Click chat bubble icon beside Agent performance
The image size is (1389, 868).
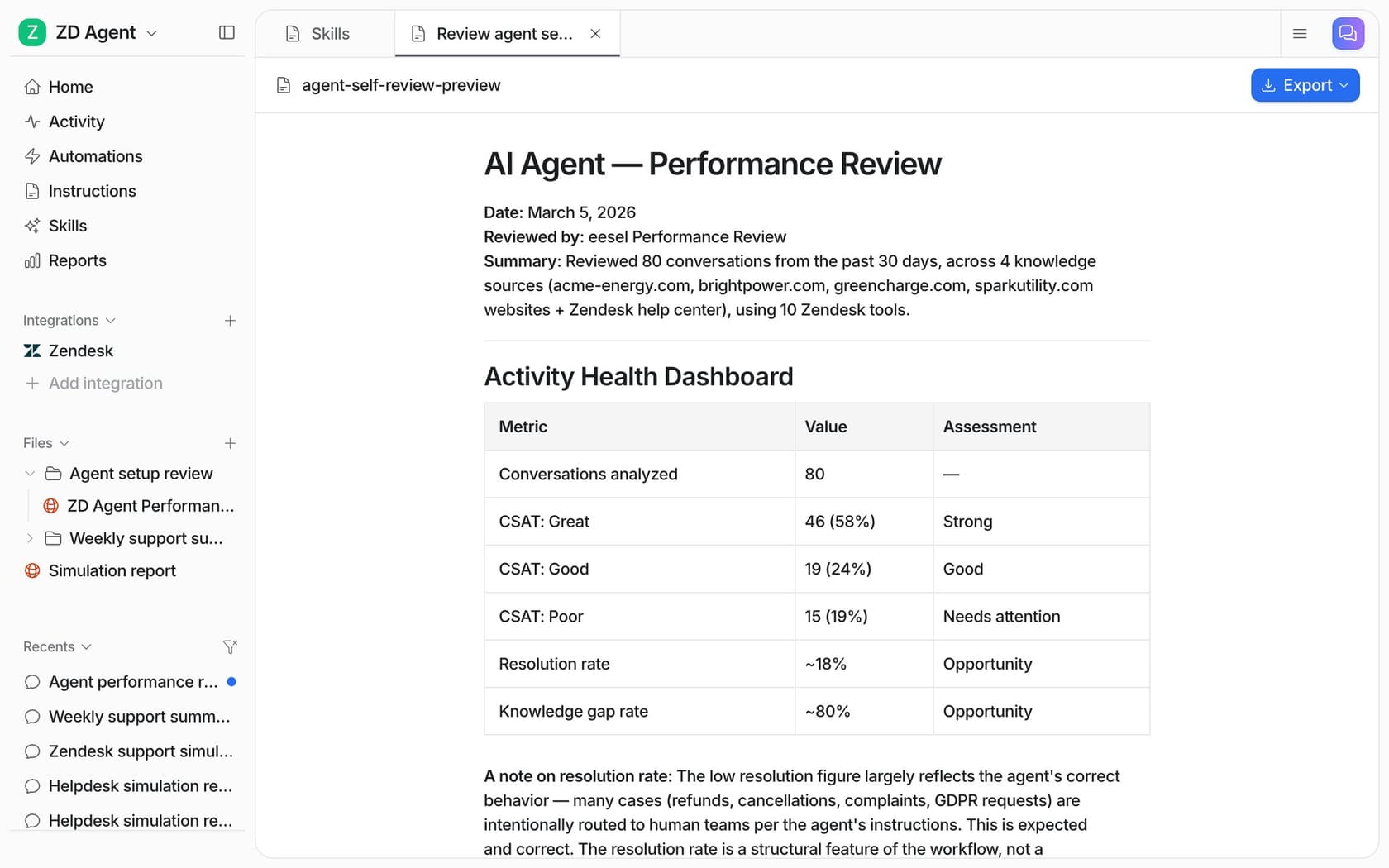(32, 682)
